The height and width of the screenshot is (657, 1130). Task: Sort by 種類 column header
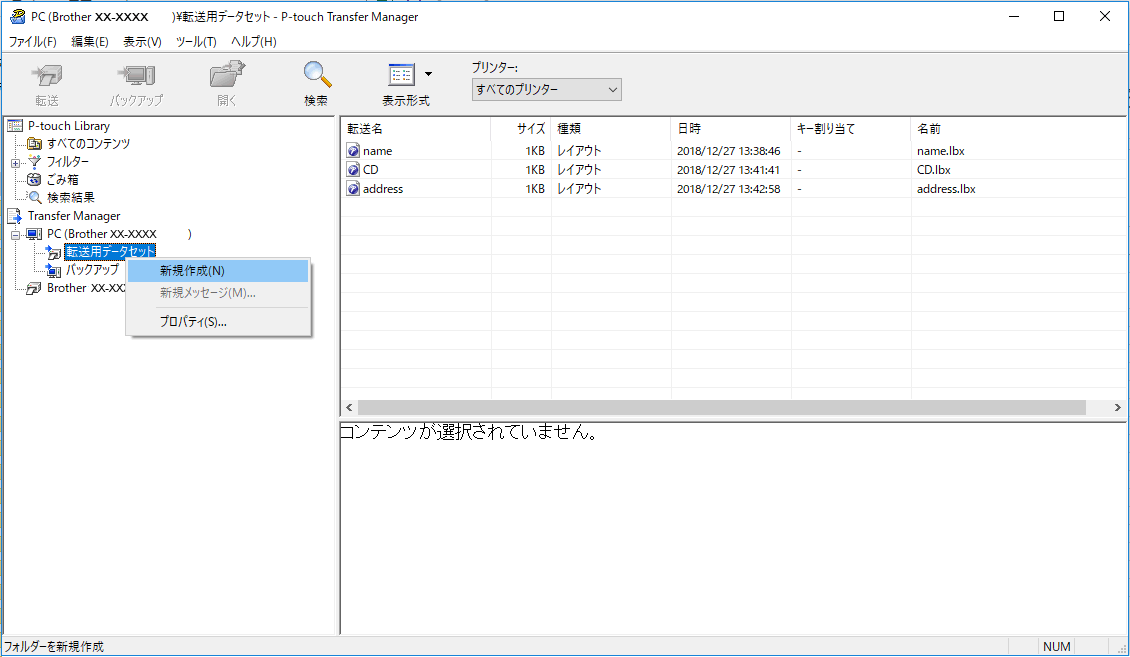pyautogui.click(x=610, y=129)
